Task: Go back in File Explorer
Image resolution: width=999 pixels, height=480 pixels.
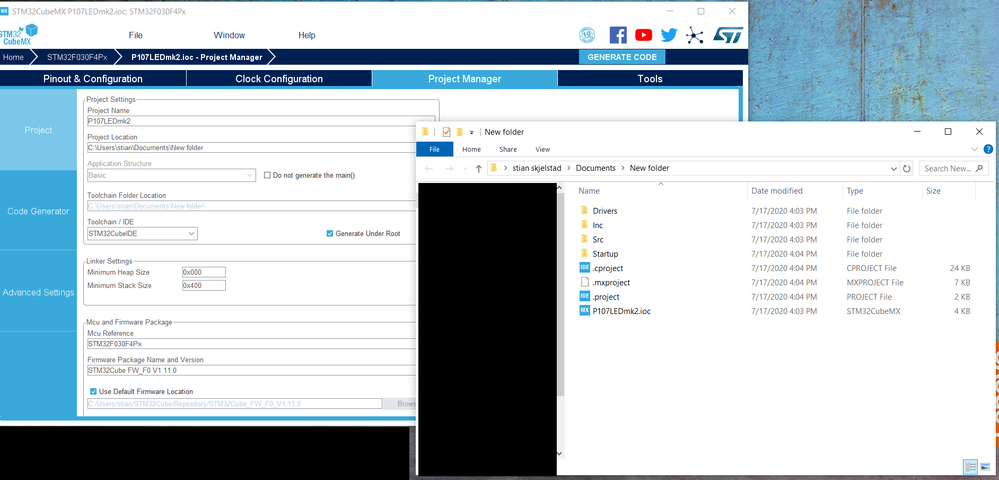Action: point(429,168)
